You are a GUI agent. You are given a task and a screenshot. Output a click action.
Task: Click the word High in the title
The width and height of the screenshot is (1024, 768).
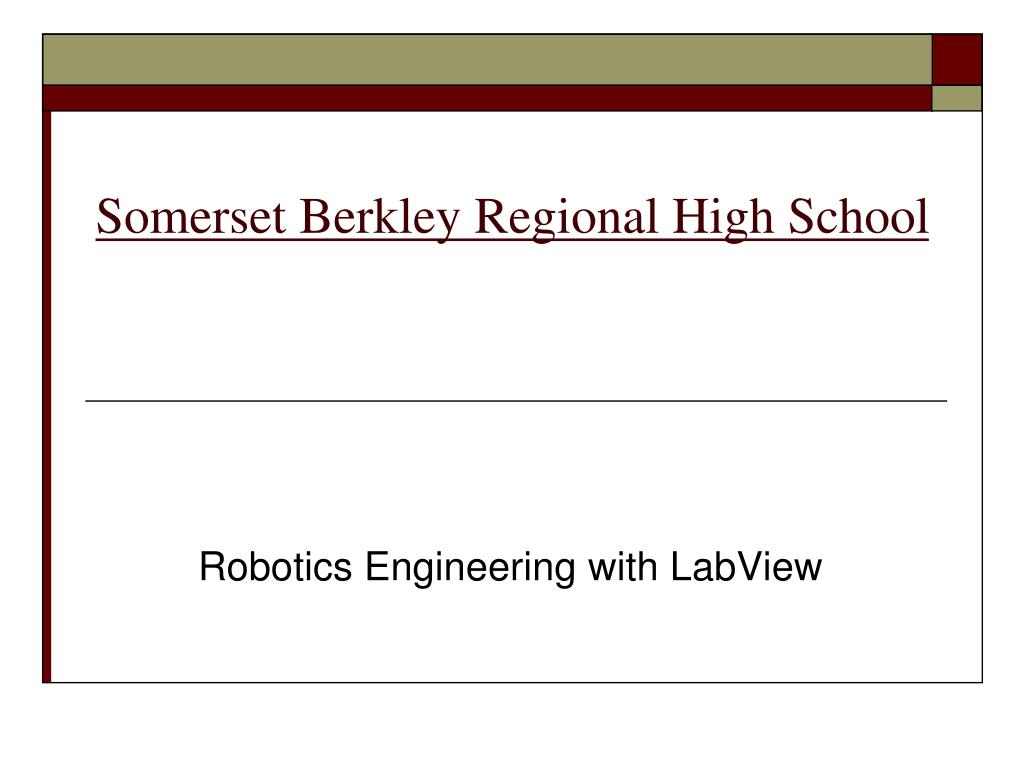[722, 217]
